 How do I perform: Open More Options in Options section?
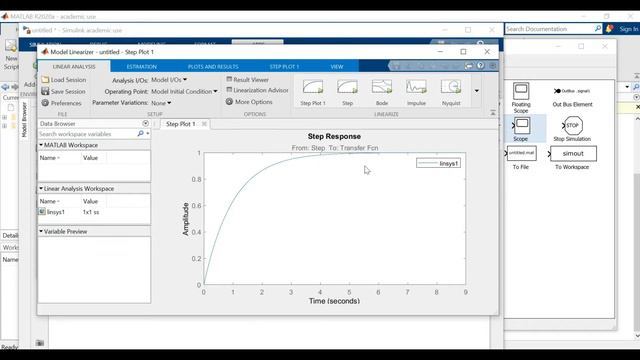tap(249, 102)
